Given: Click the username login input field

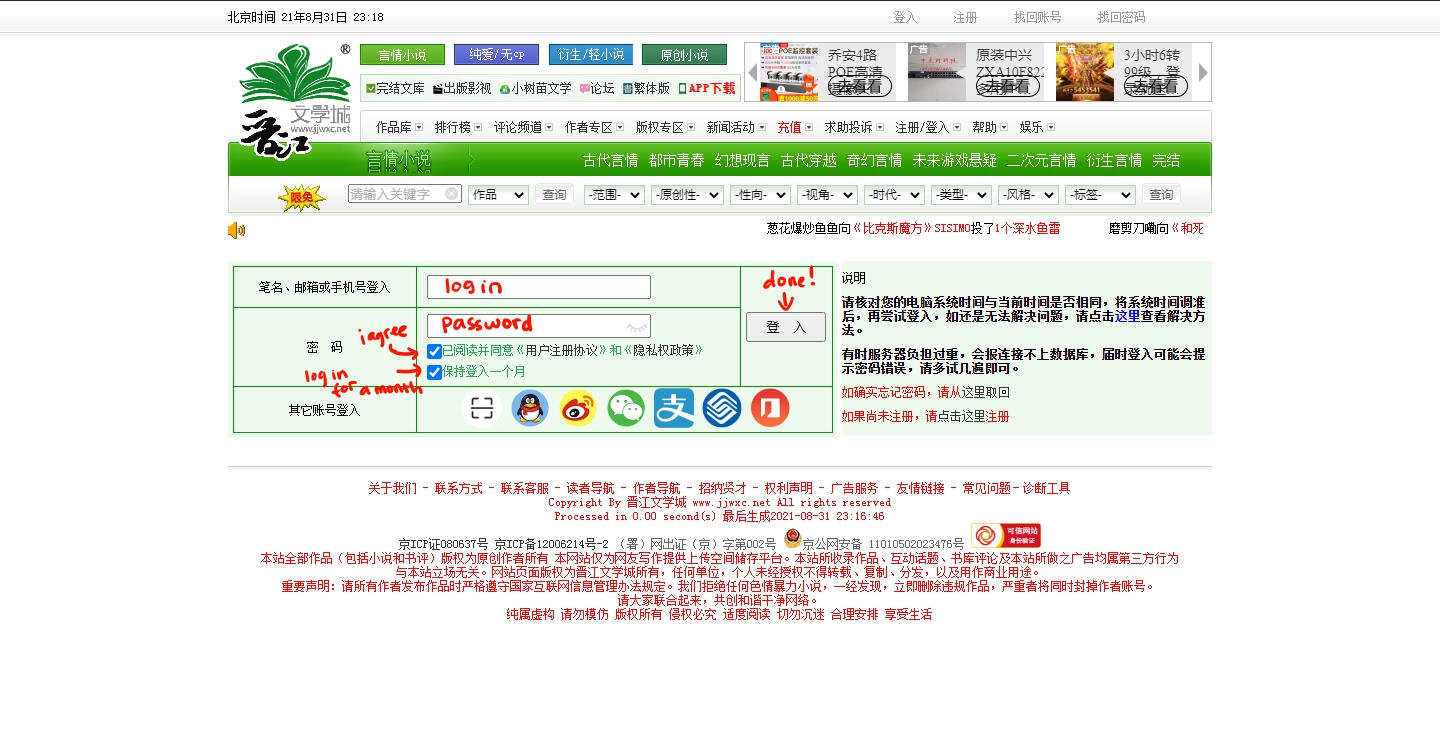Looking at the screenshot, I should coord(538,287).
